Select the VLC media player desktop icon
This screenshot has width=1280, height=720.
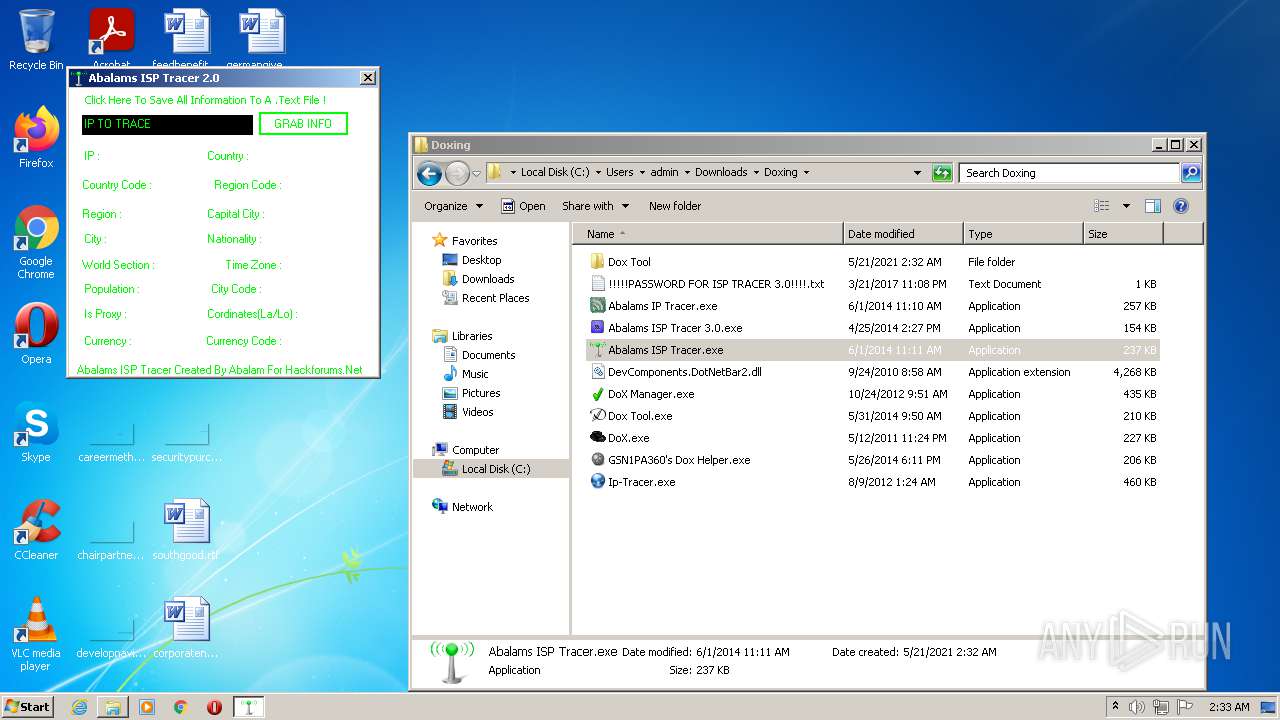36,634
